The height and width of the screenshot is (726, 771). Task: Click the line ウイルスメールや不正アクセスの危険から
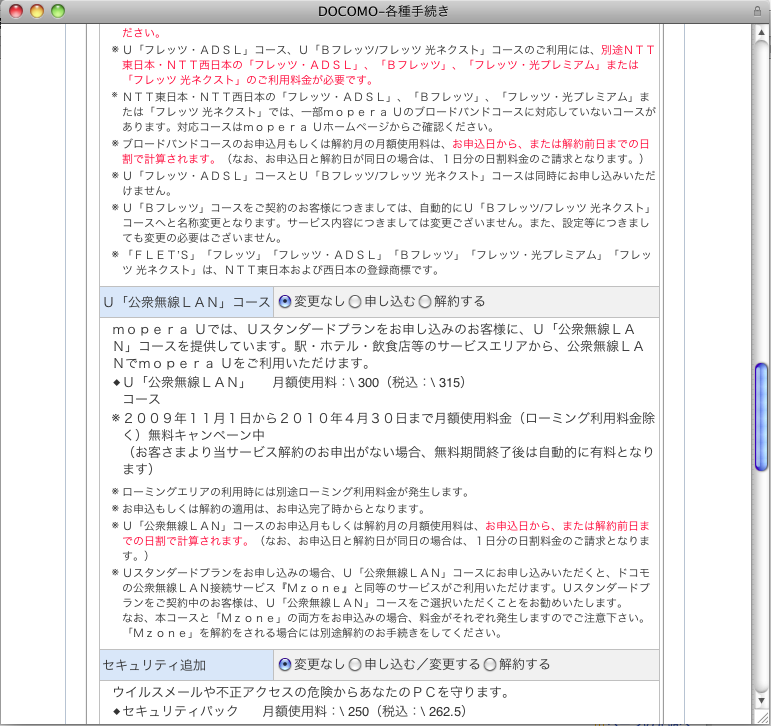(311, 692)
